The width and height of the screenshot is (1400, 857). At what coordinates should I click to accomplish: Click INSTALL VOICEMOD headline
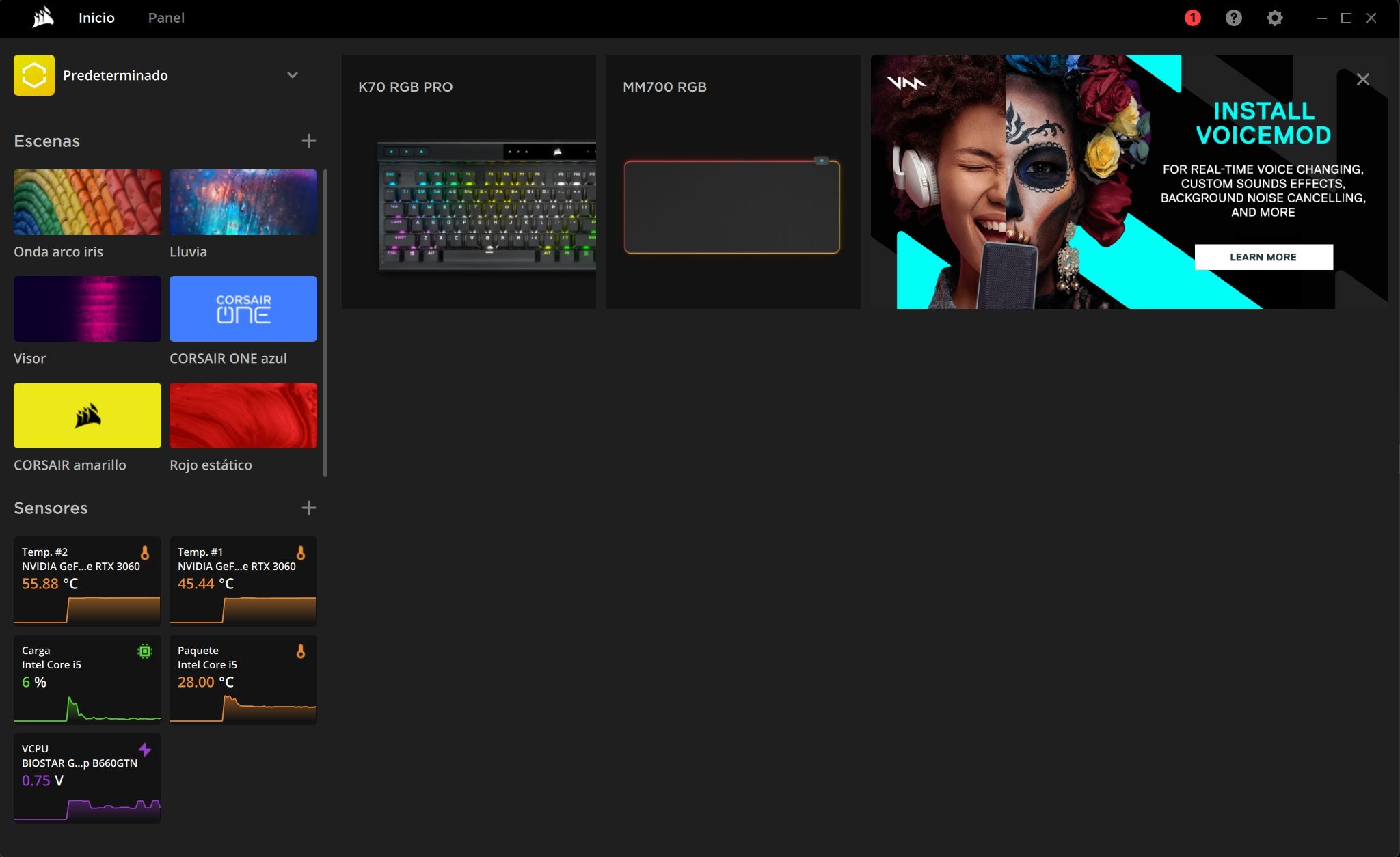pyautogui.click(x=1263, y=123)
